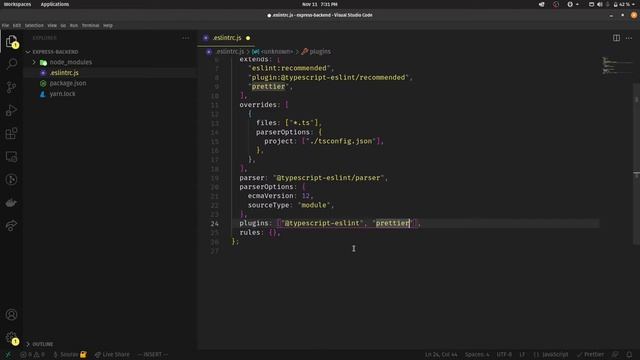Open the Help menu
This screenshot has height=360, width=640.
[x=108, y=25]
